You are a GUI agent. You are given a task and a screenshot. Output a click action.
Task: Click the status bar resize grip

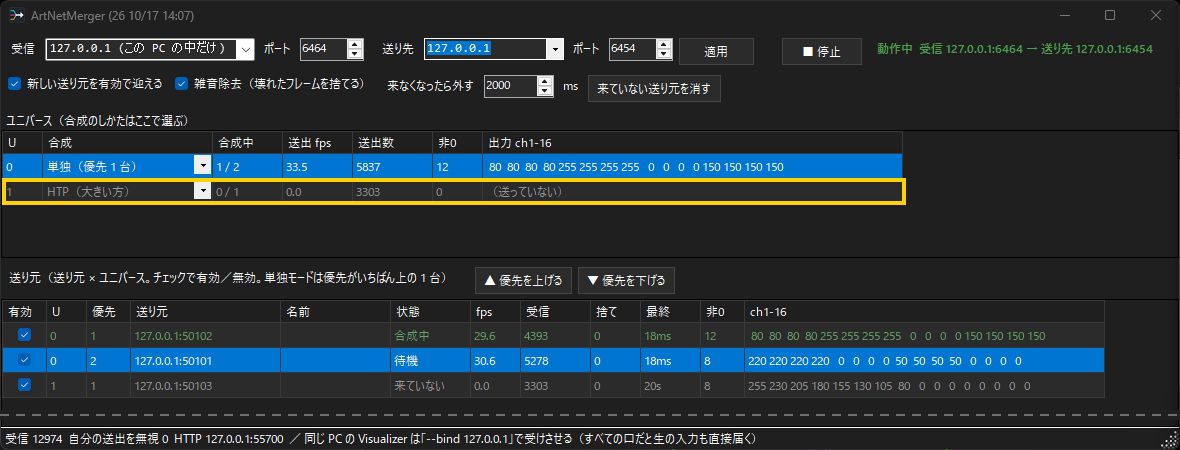1171,442
